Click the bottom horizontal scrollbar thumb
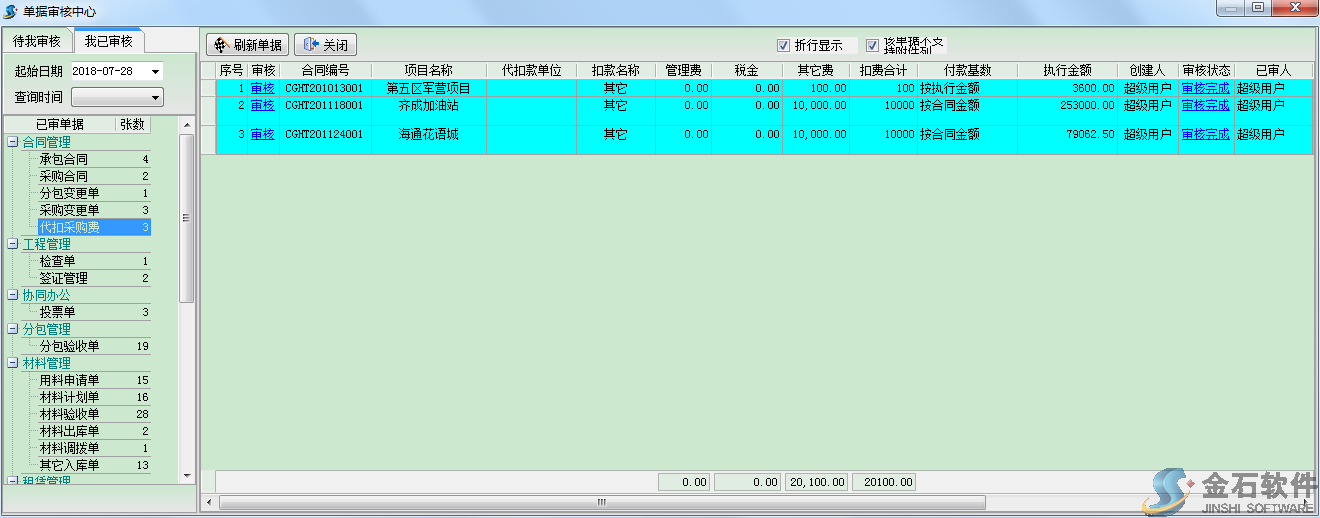 [600, 502]
